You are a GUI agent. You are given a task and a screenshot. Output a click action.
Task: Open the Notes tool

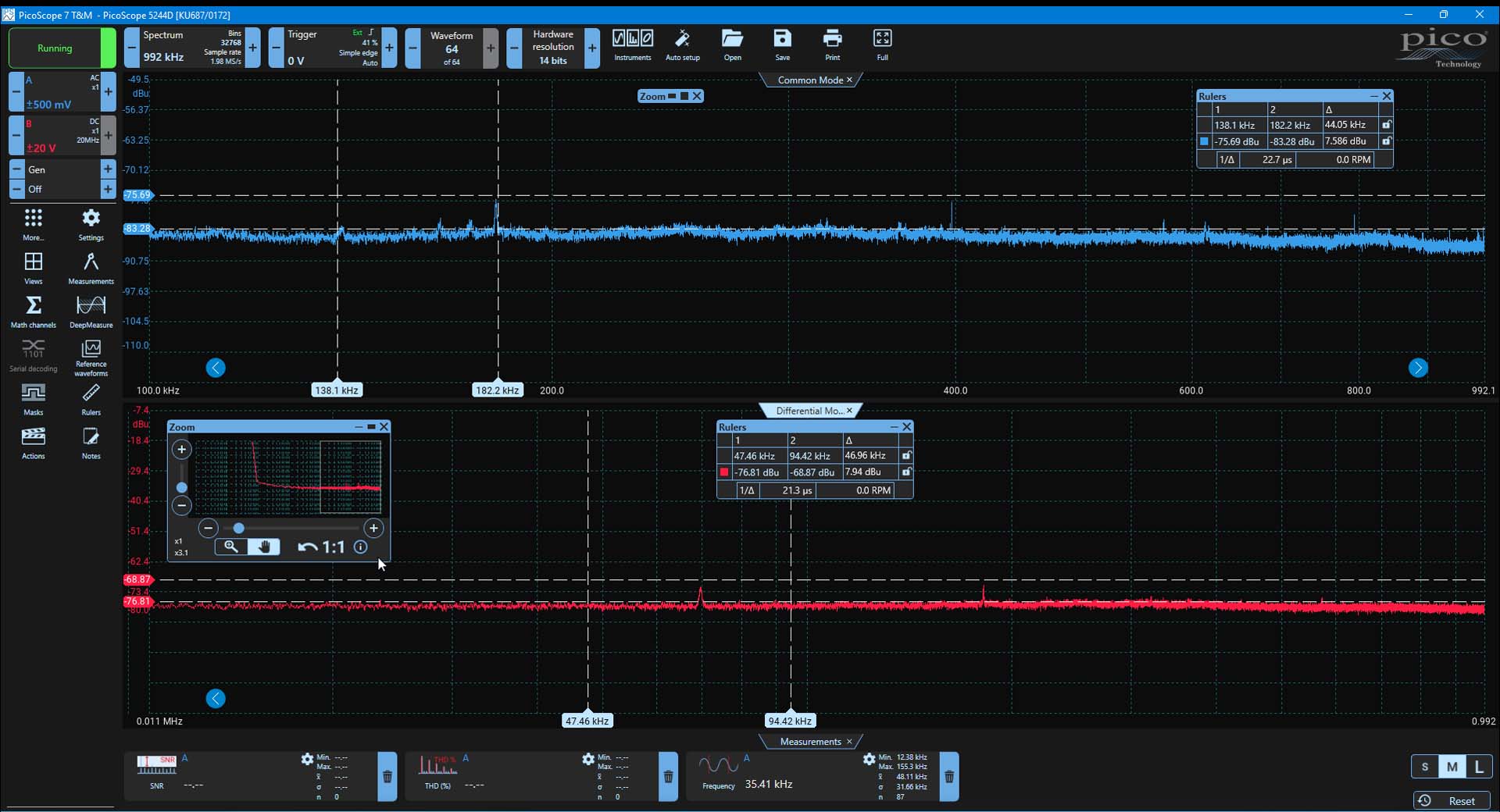(x=91, y=443)
